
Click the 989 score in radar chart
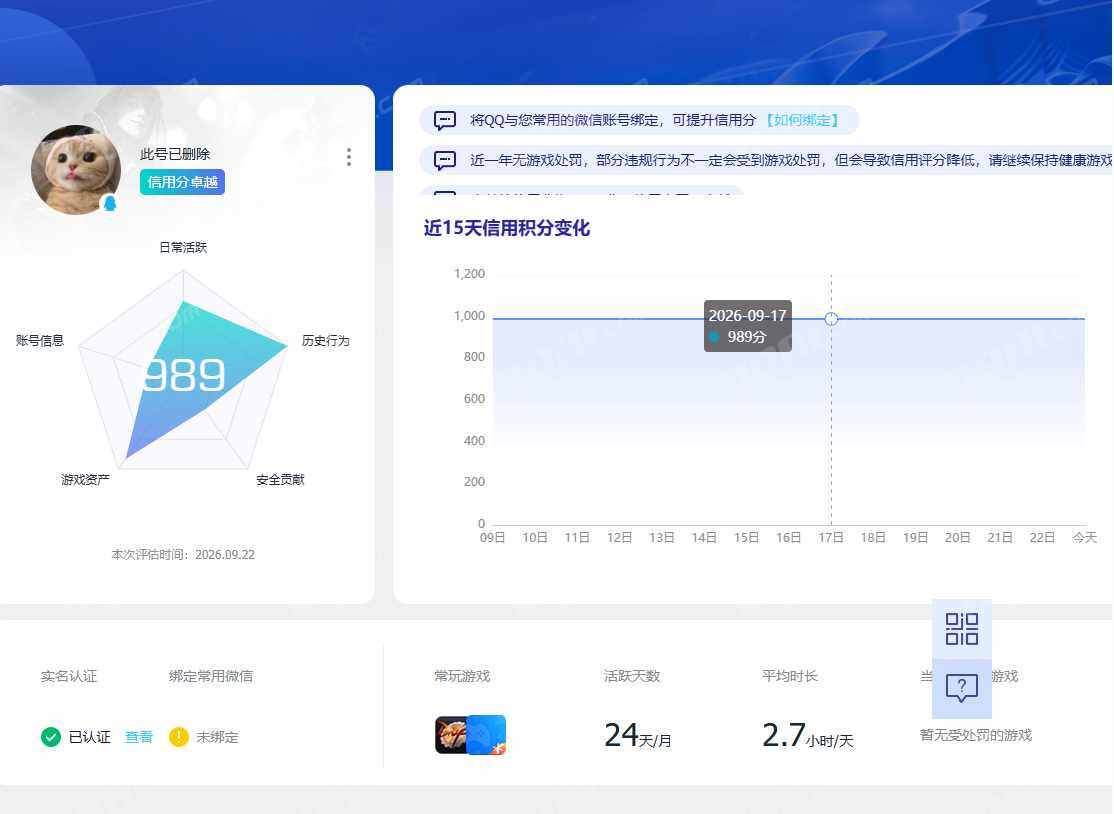click(x=184, y=375)
